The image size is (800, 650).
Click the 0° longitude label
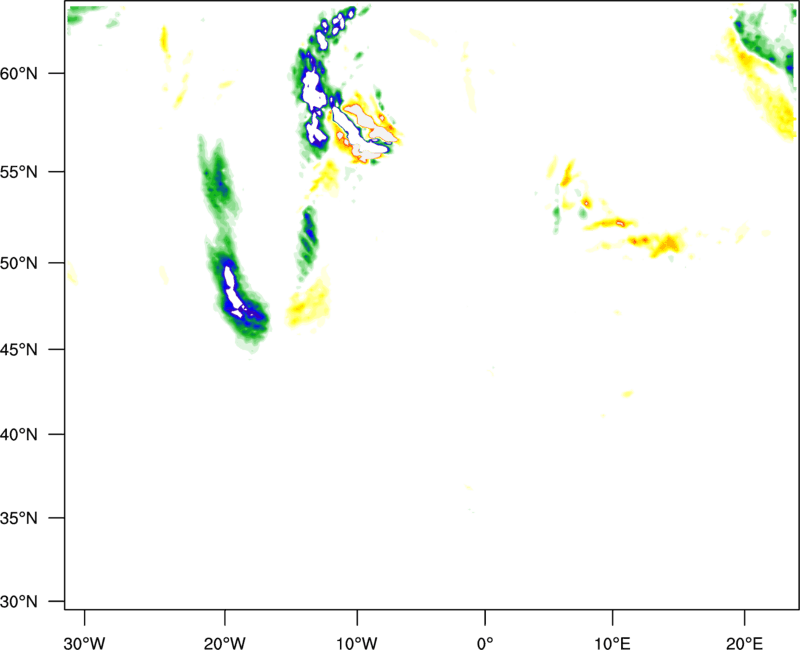(x=485, y=643)
